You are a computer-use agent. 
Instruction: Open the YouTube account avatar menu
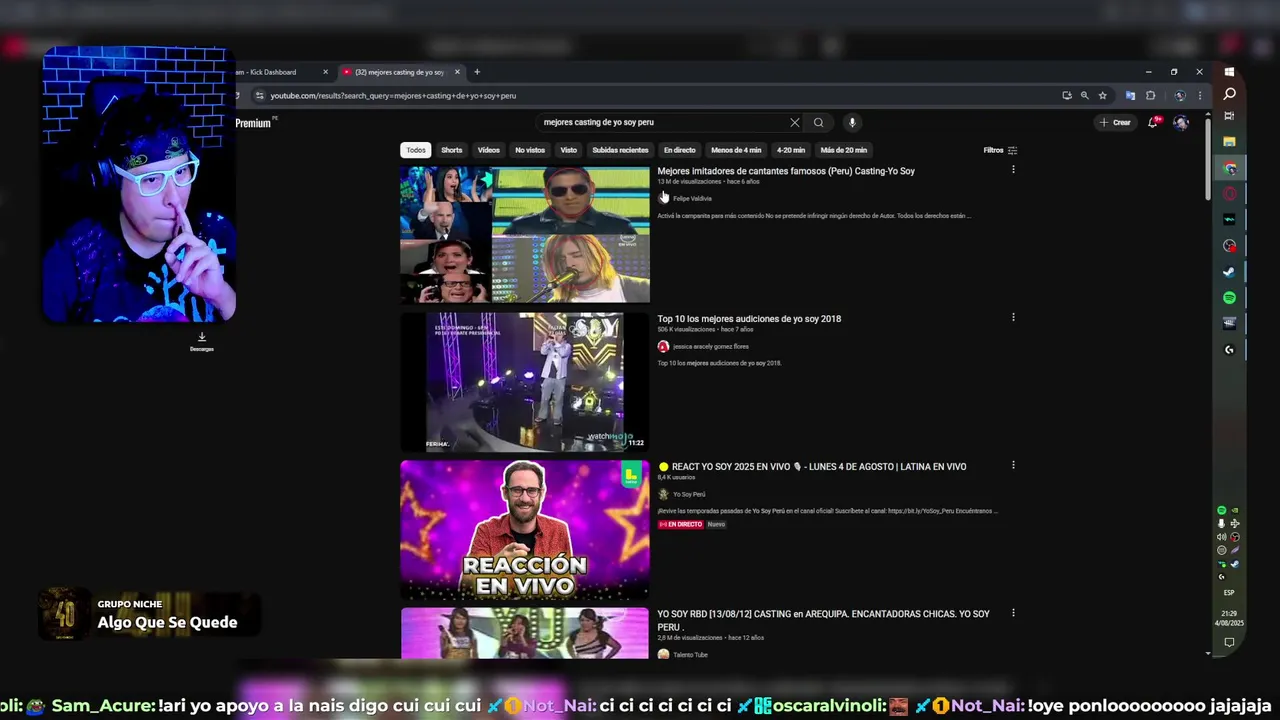pos(1181,122)
